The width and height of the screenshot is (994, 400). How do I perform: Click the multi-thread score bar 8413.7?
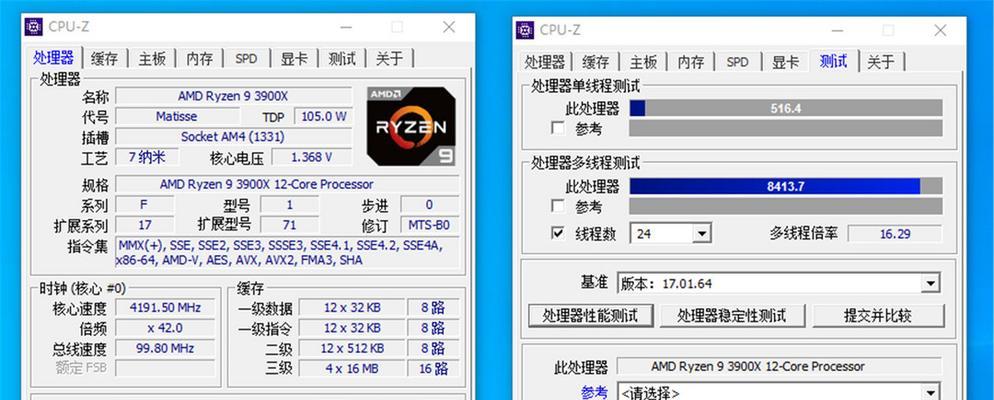(785, 186)
